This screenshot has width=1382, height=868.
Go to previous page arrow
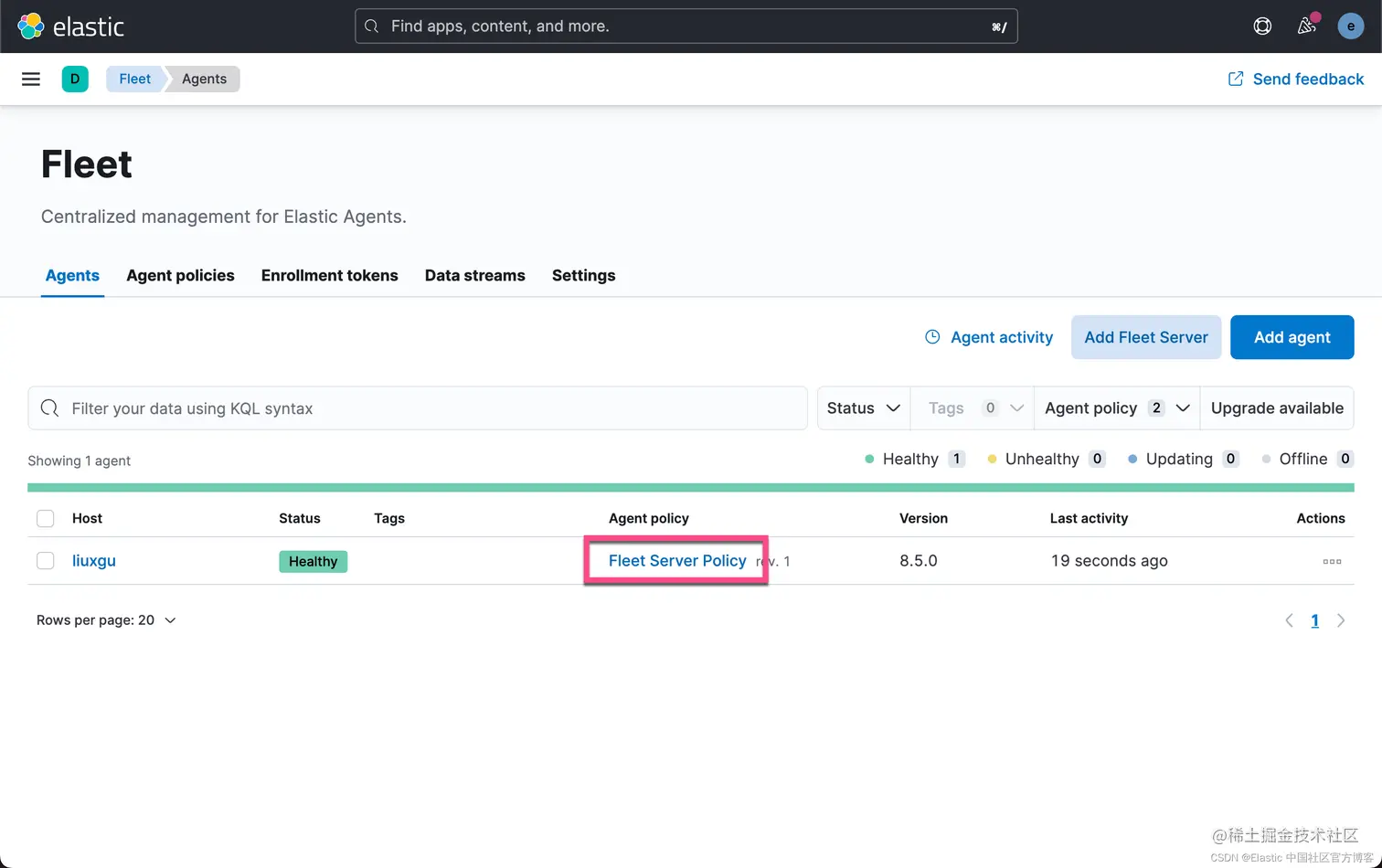point(1289,620)
